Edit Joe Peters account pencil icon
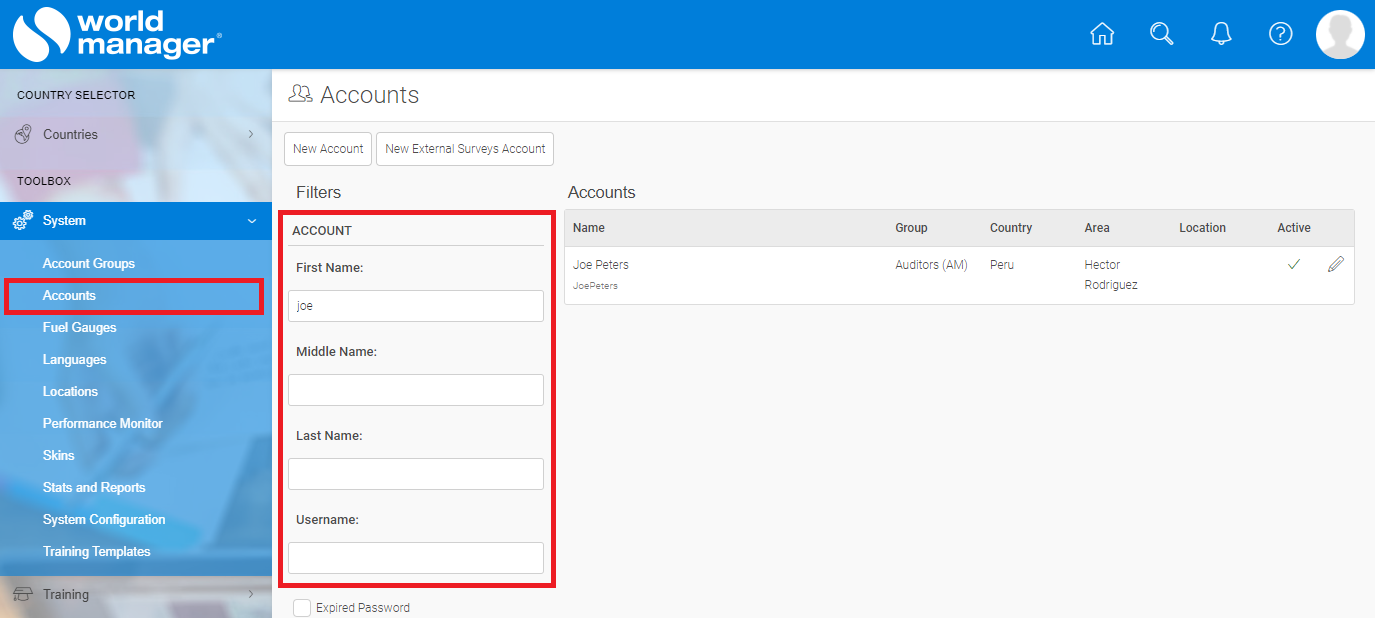 pyautogui.click(x=1335, y=265)
